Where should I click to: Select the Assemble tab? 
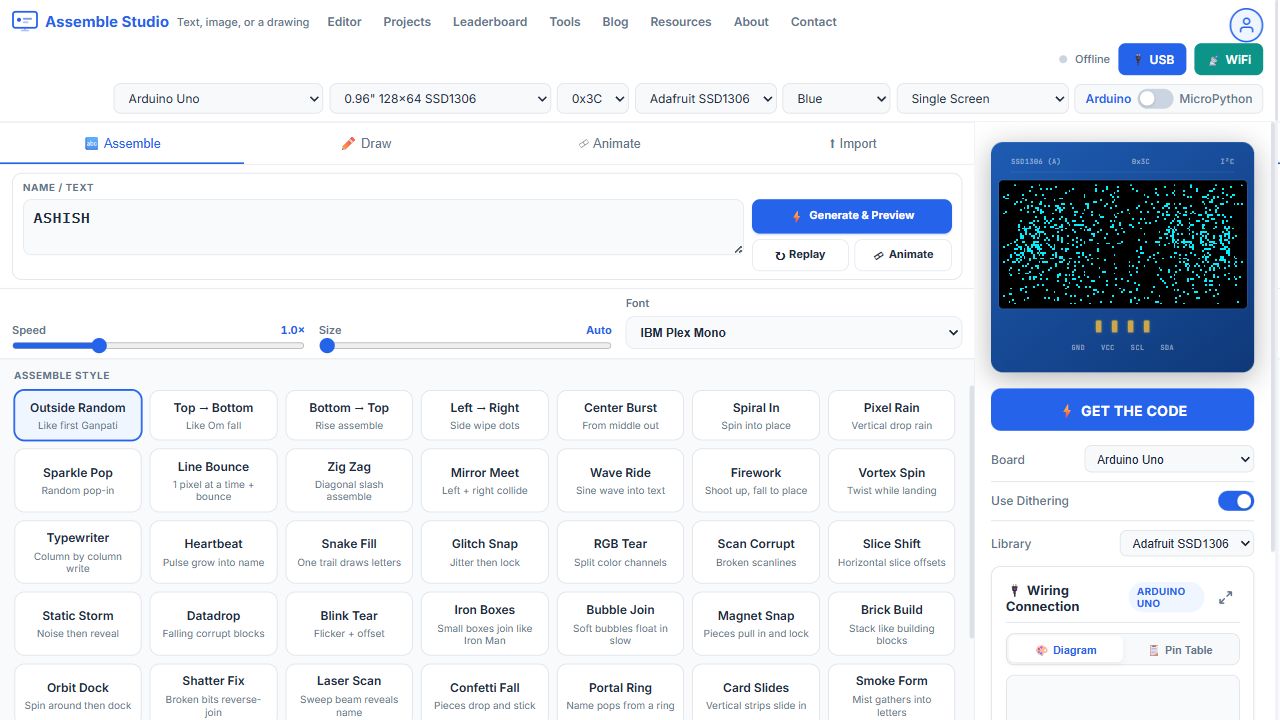122,144
